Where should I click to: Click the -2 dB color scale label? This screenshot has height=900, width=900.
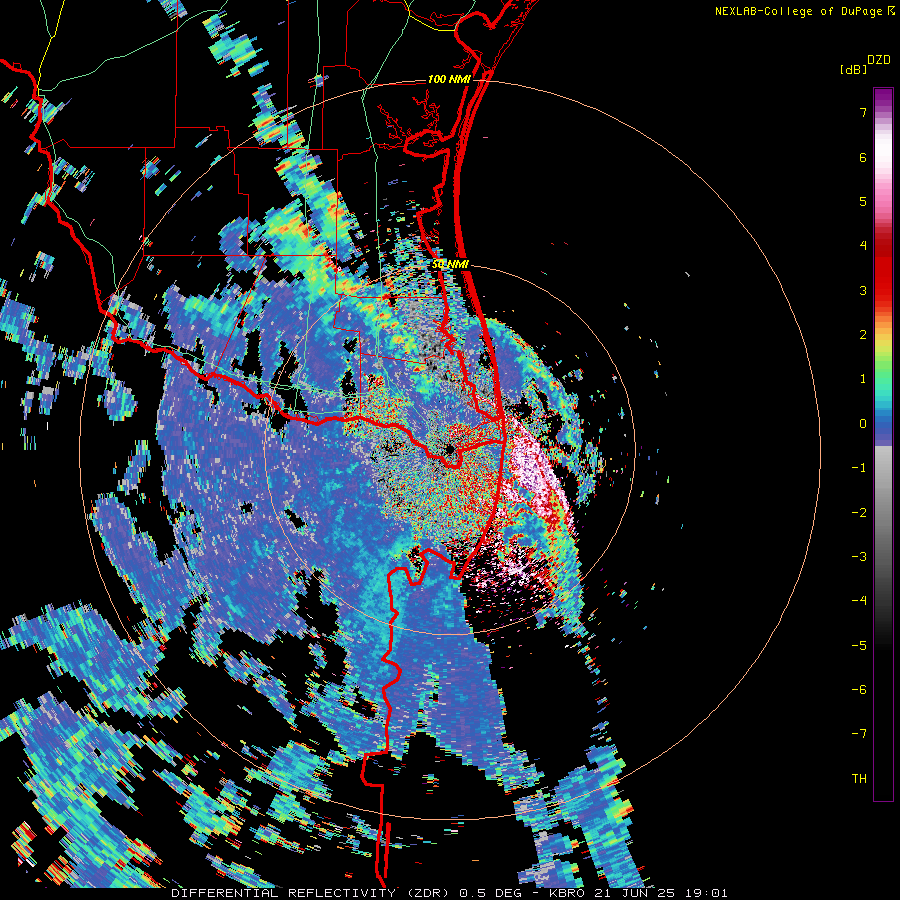pos(859,513)
